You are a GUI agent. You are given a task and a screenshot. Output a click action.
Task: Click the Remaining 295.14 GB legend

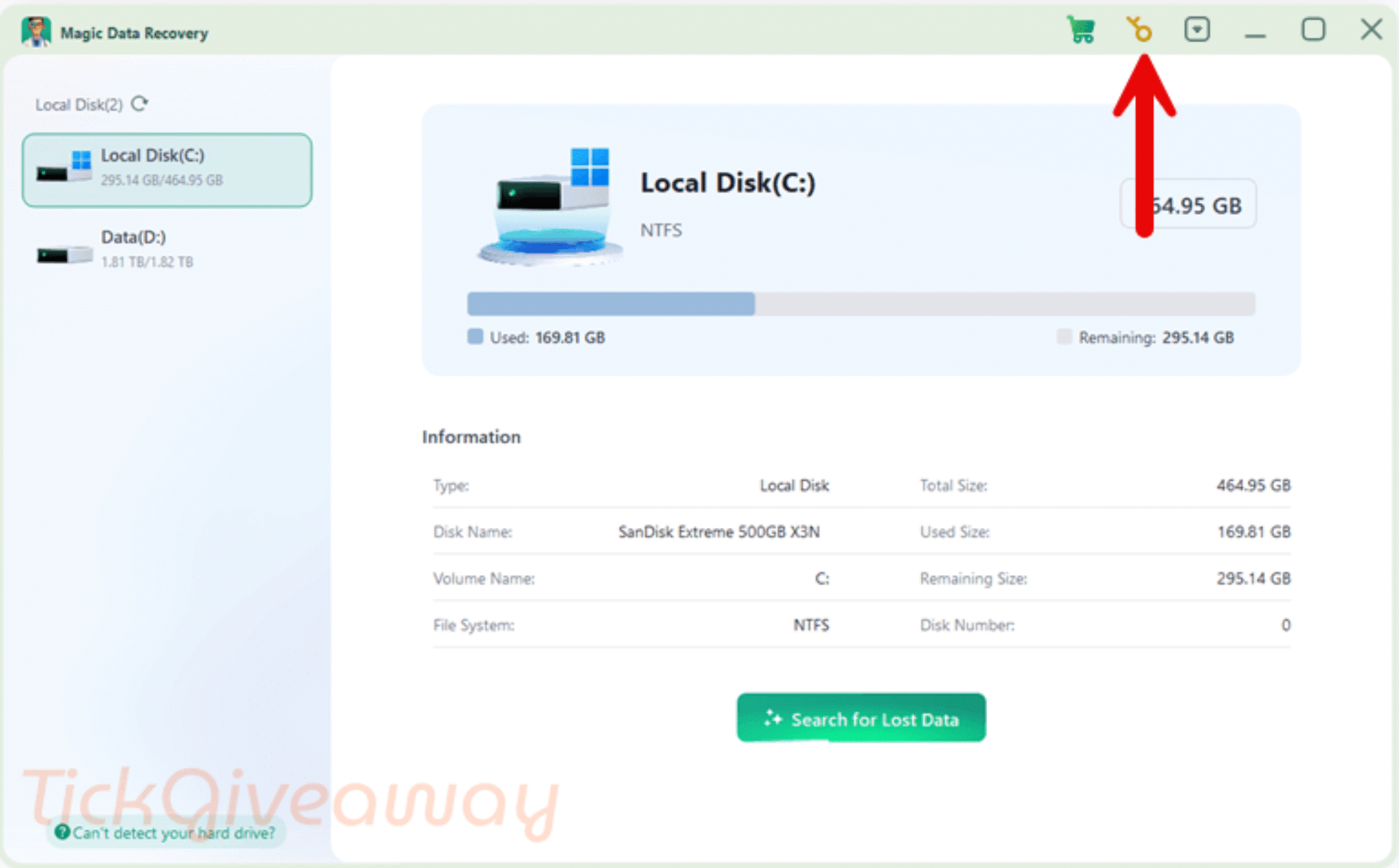click(1146, 337)
